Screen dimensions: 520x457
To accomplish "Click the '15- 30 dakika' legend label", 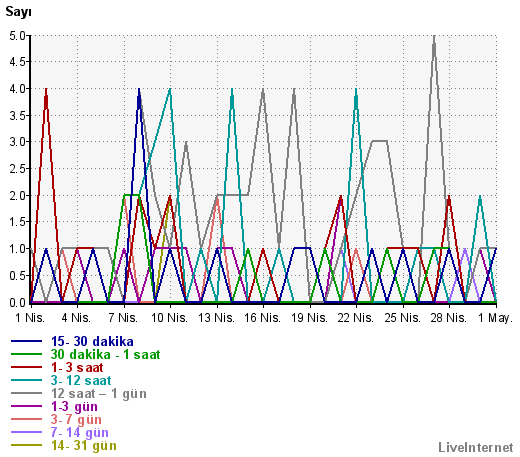I will click(92, 341).
